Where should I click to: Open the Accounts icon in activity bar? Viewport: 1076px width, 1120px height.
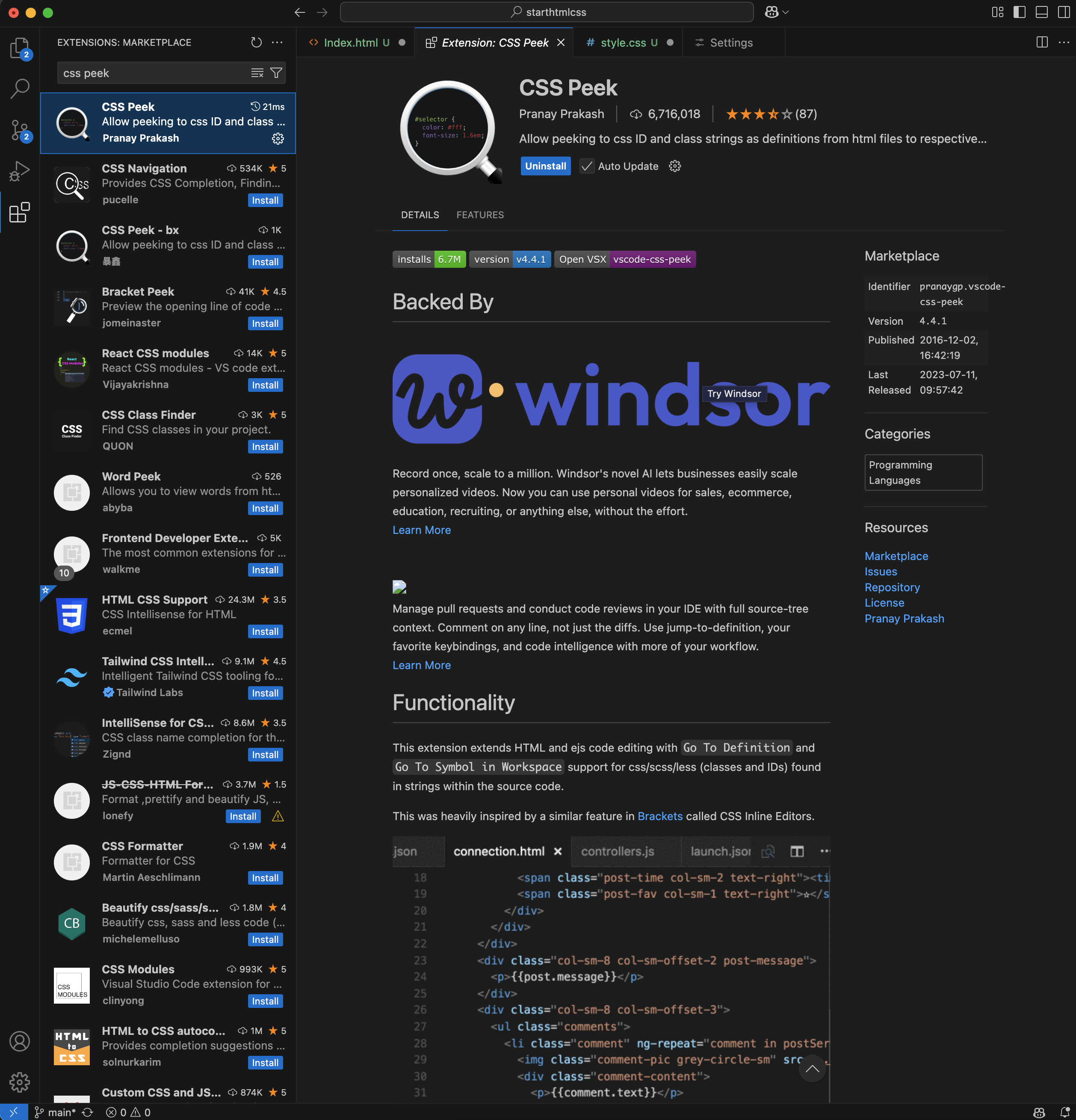tap(19, 1041)
